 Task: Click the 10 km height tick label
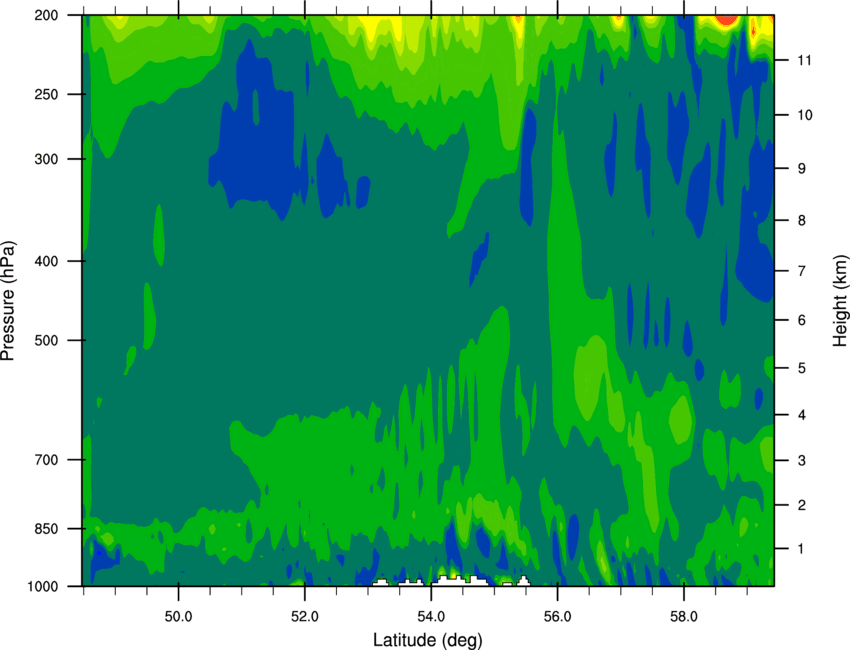pyautogui.click(x=804, y=115)
